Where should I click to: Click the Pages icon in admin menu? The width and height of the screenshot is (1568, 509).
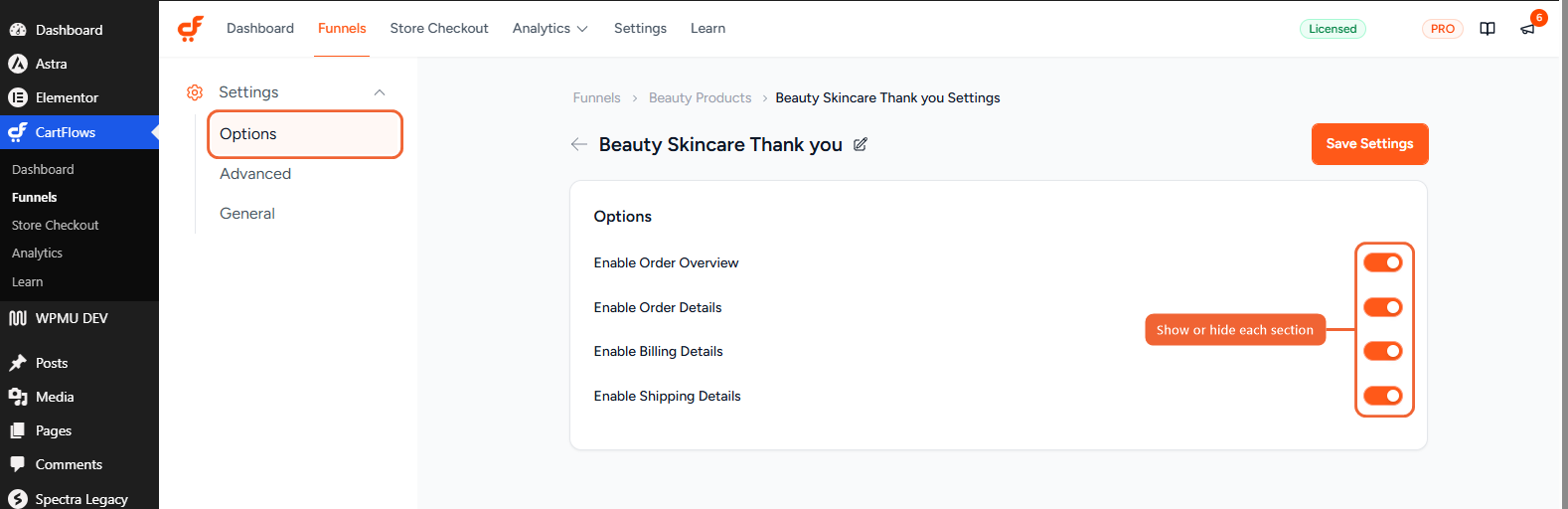[x=18, y=430]
